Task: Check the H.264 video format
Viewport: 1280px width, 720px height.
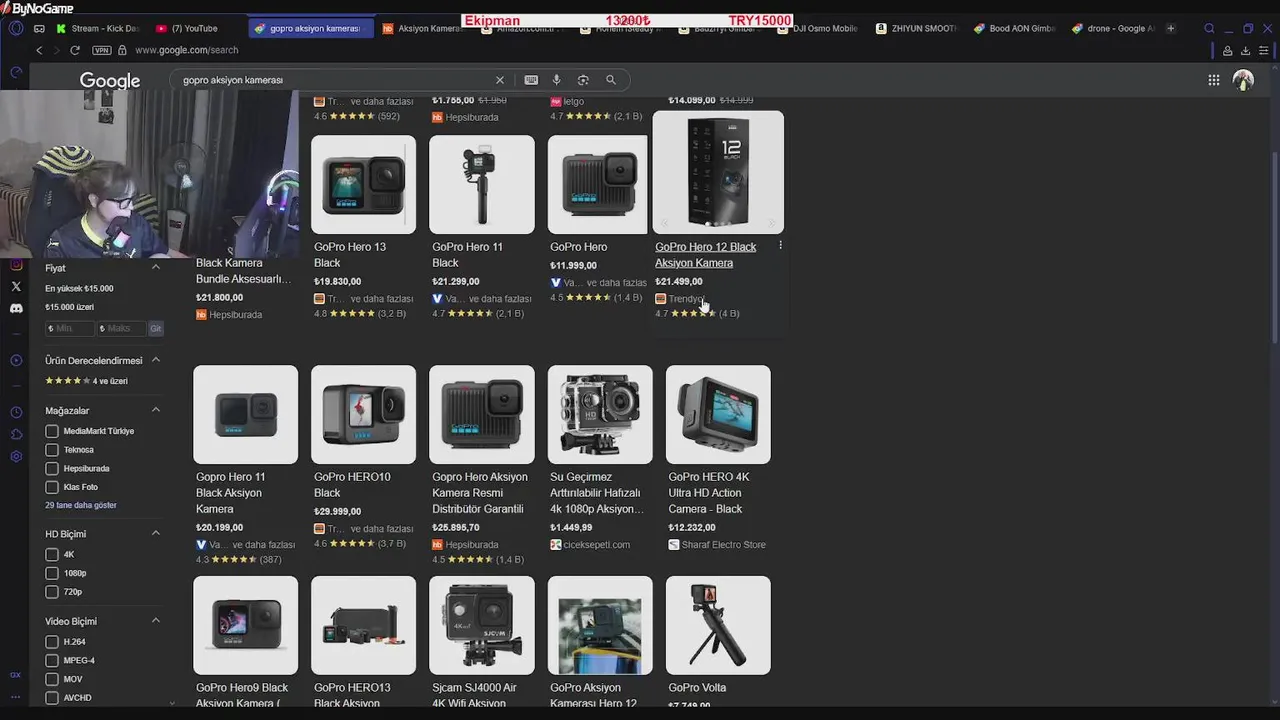Action: pos(52,642)
